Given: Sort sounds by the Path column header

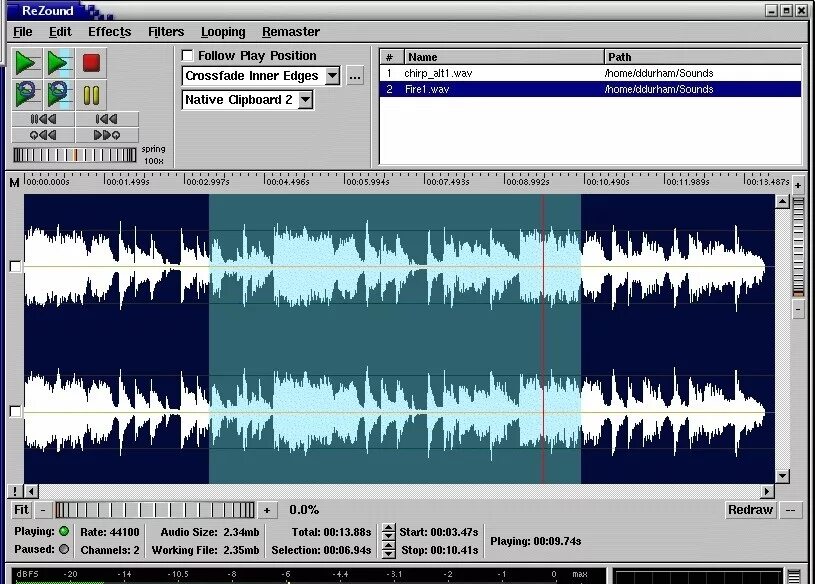Looking at the screenshot, I should [x=703, y=57].
